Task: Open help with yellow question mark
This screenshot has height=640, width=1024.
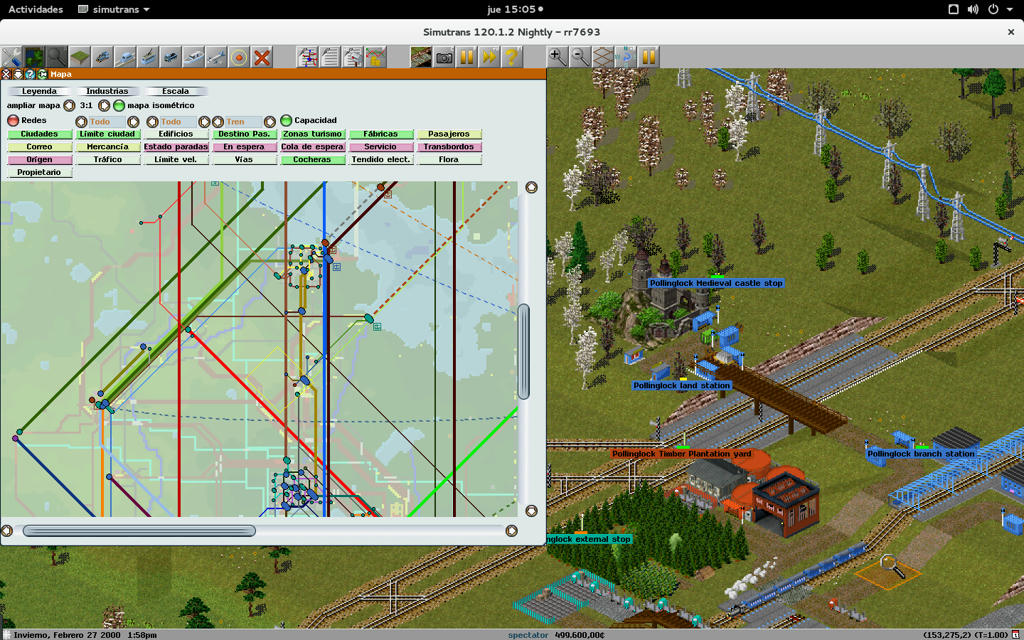Action: point(513,57)
